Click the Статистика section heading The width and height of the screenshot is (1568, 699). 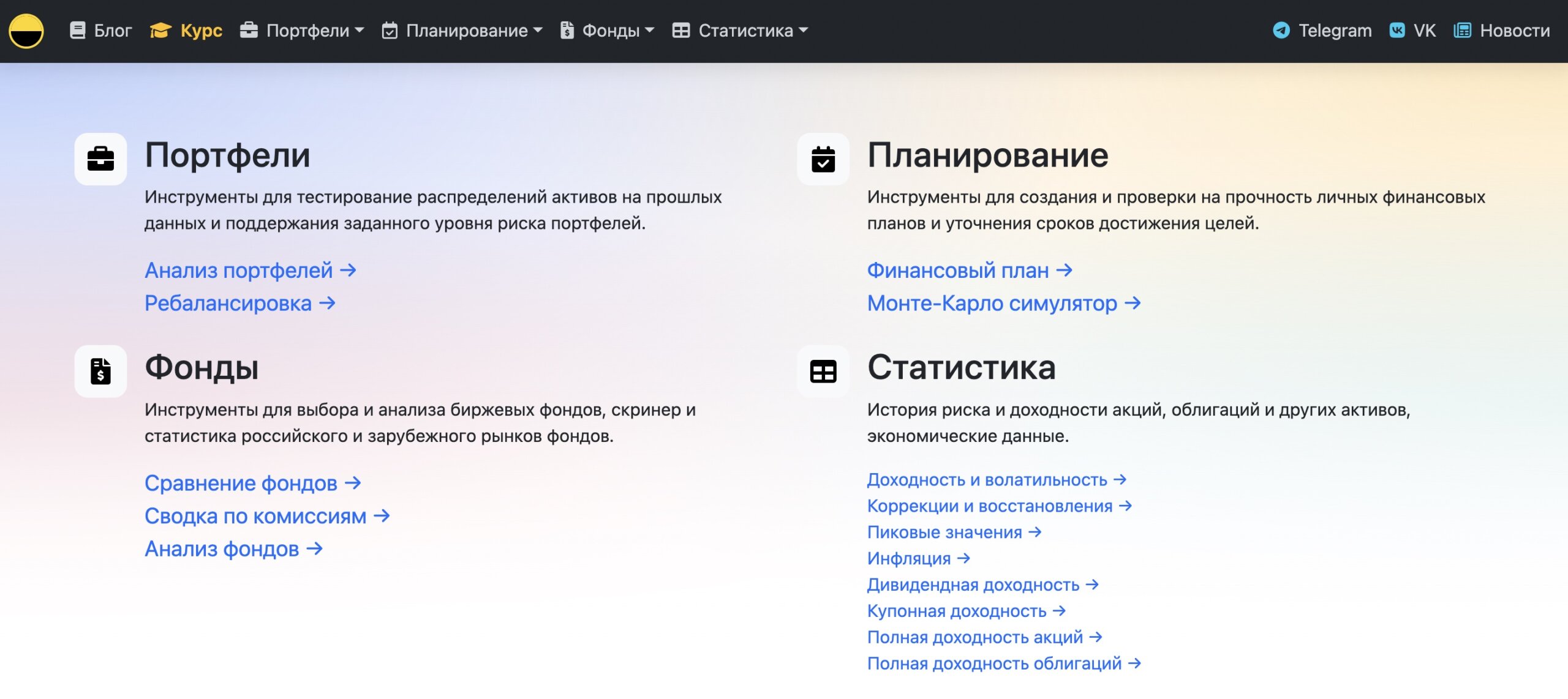click(961, 368)
